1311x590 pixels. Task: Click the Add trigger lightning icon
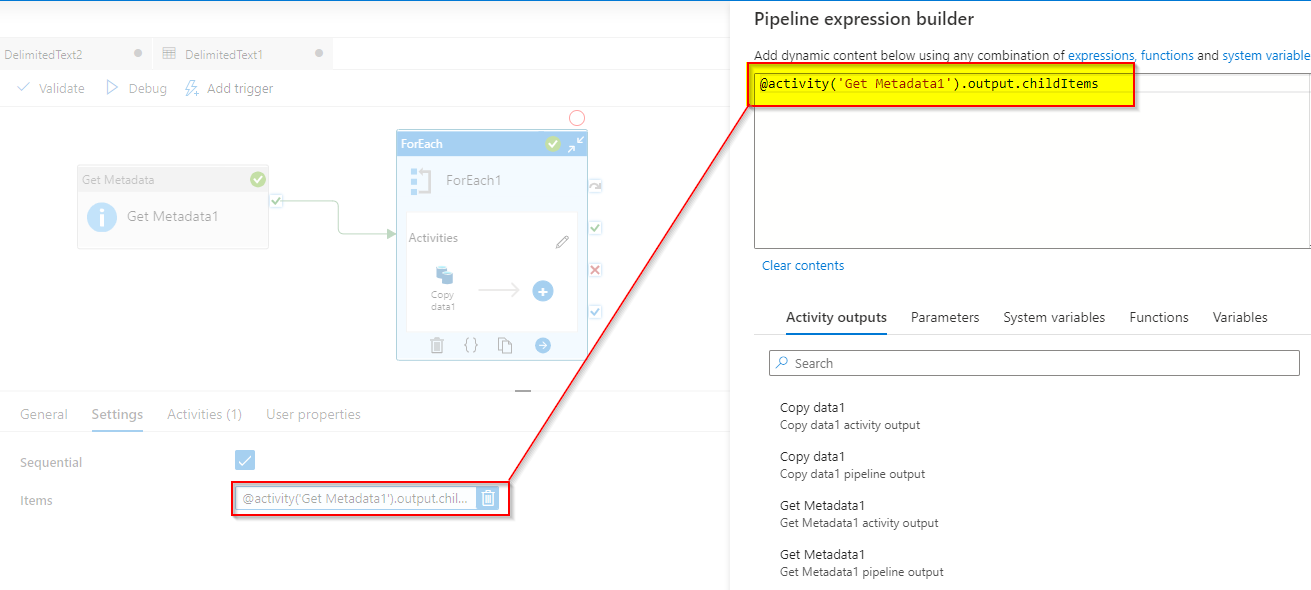[192, 88]
